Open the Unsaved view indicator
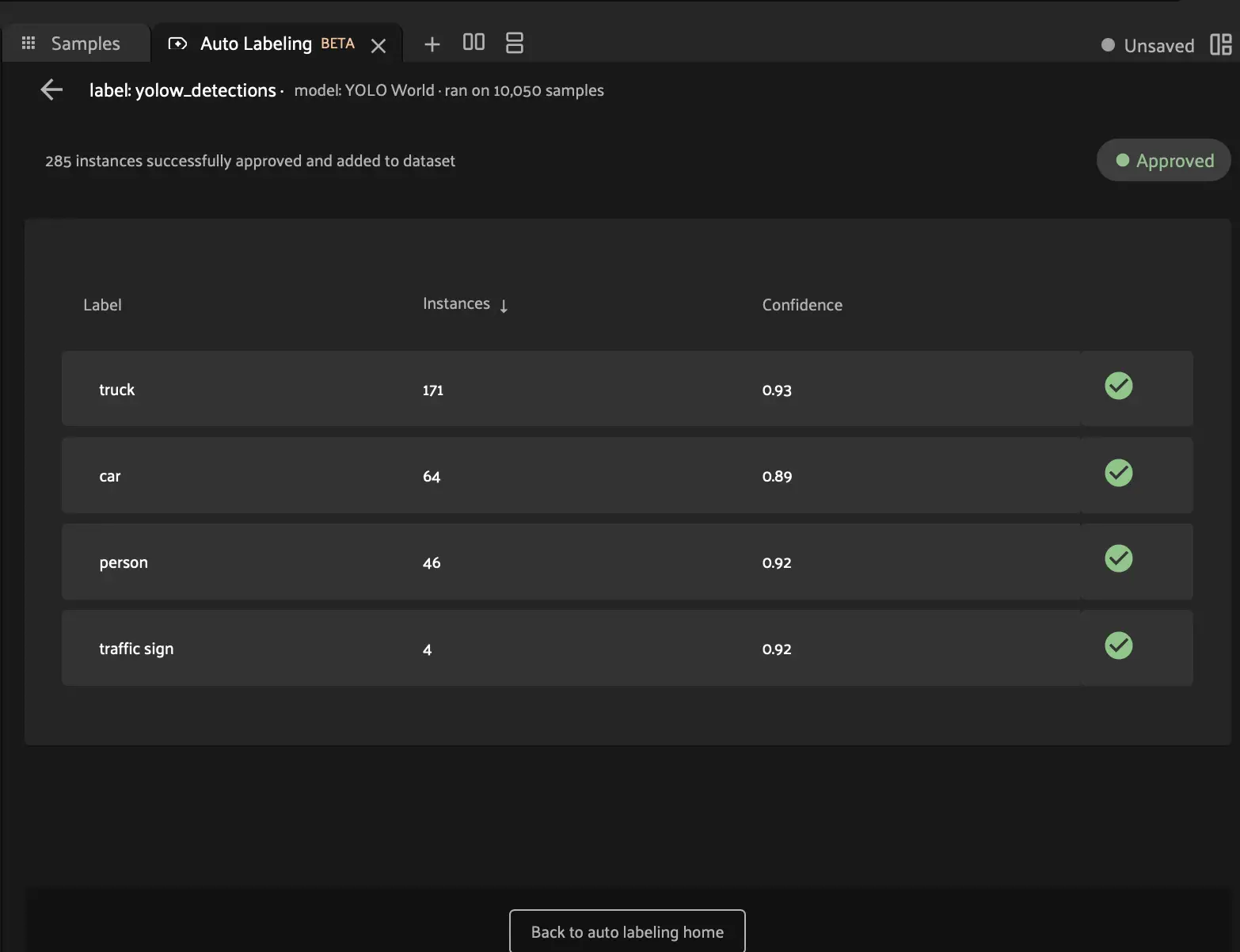This screenshot has width=1240, height=952. click(1147, 46)
